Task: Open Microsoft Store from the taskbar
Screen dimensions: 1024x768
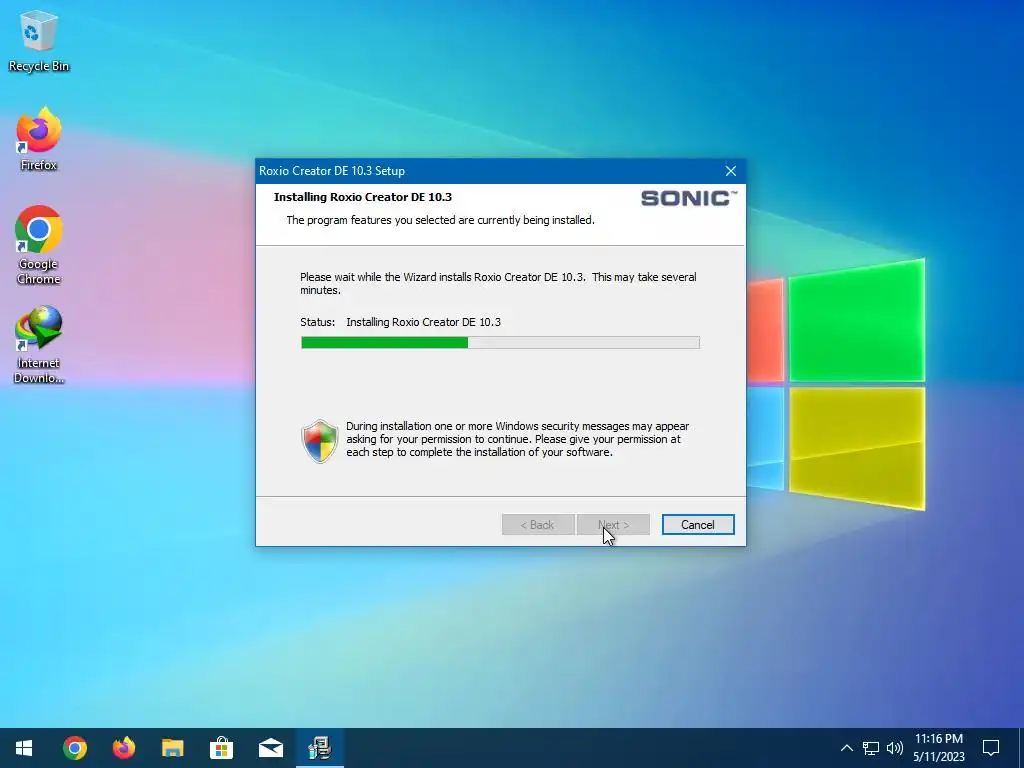Action: click(221, 748)
